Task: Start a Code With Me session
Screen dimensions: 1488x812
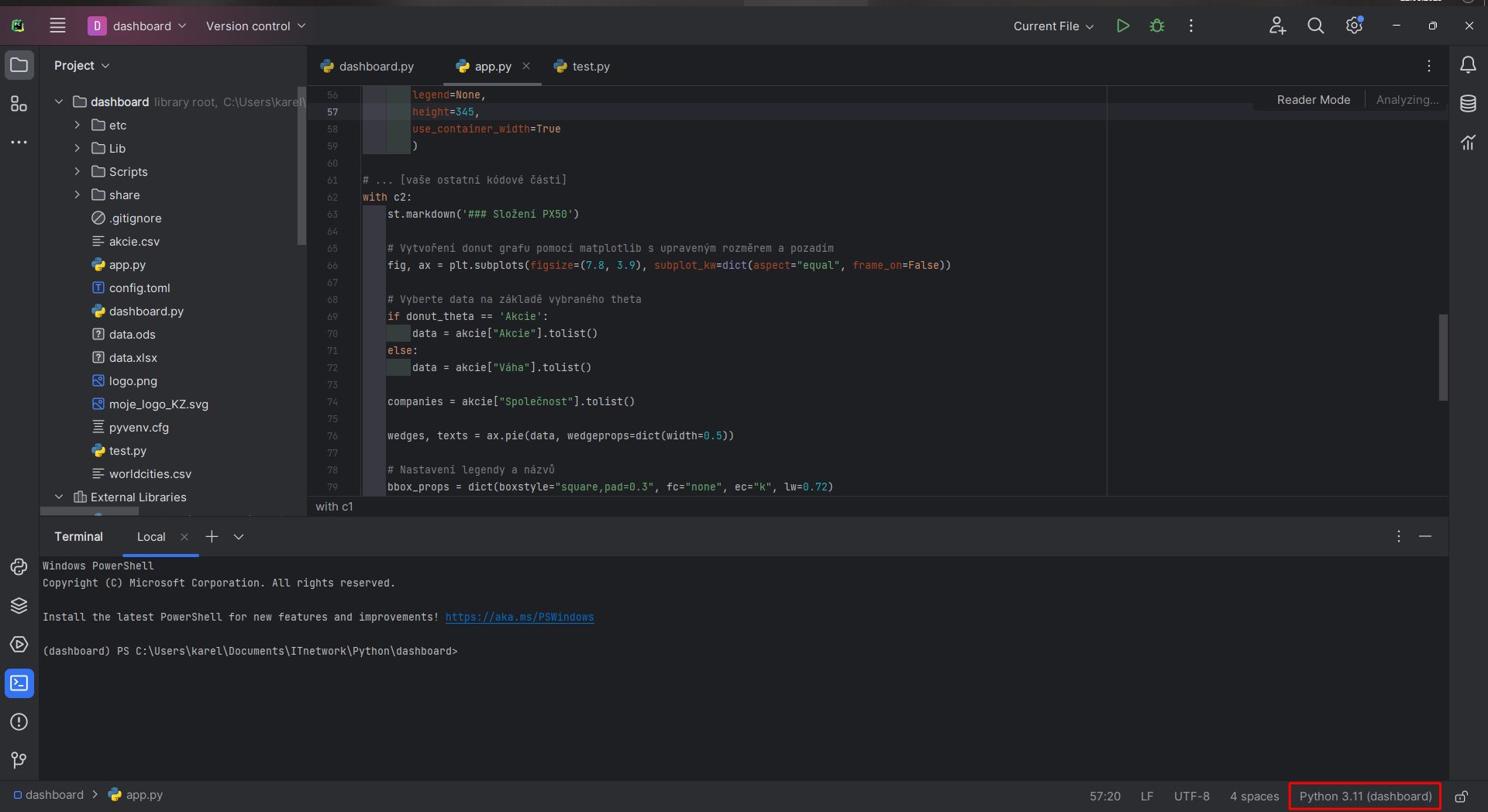Action: pos(1277,26)
